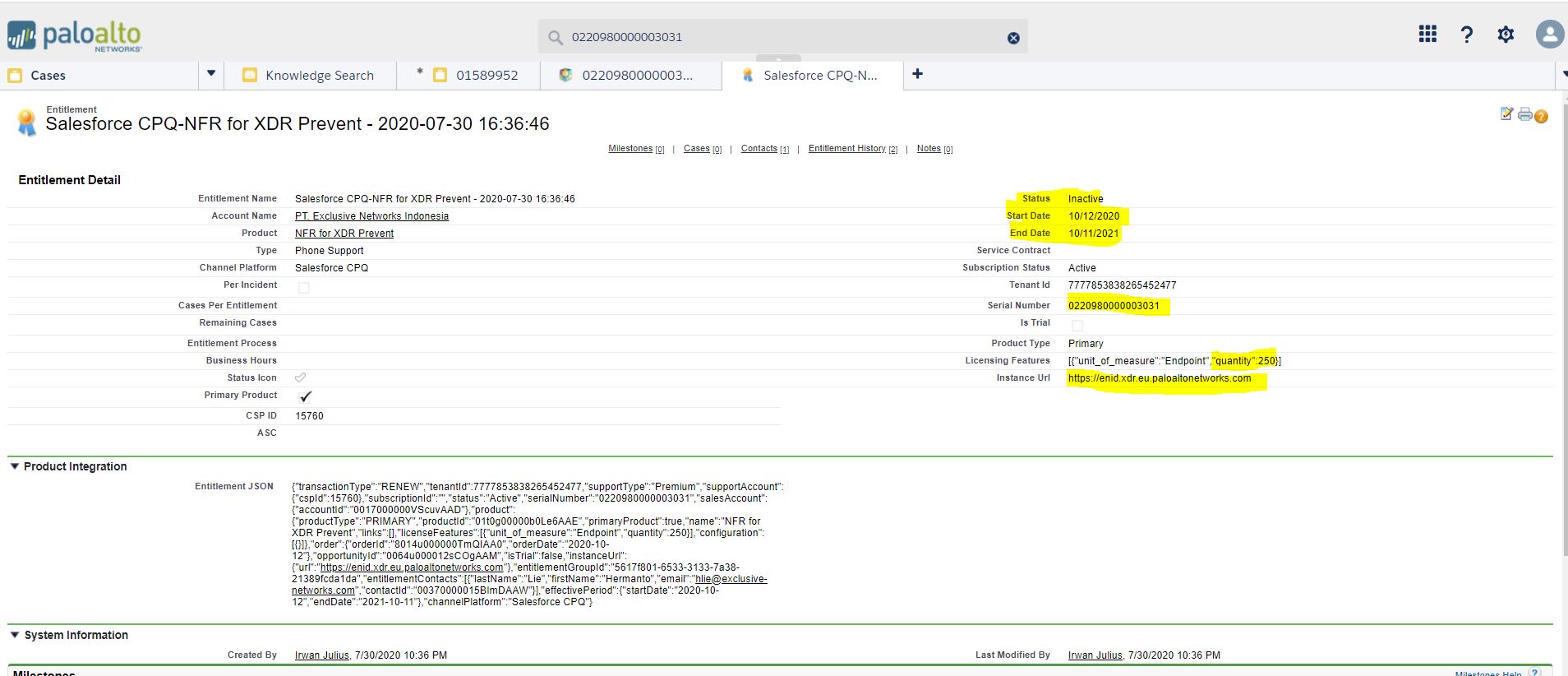
Task: Clear the search box with X icon
Action: (1013, 38)
